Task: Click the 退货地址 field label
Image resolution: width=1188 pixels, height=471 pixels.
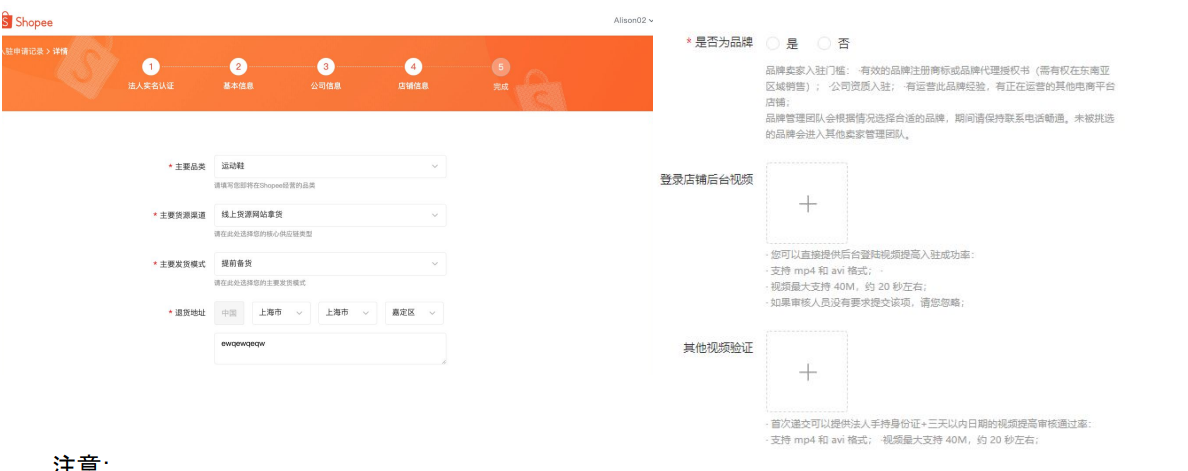Action: 189,313
